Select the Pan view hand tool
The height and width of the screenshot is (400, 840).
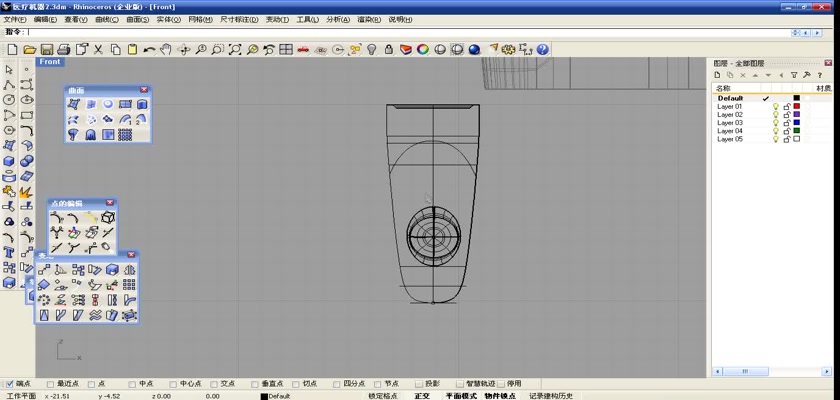(166, 49)
